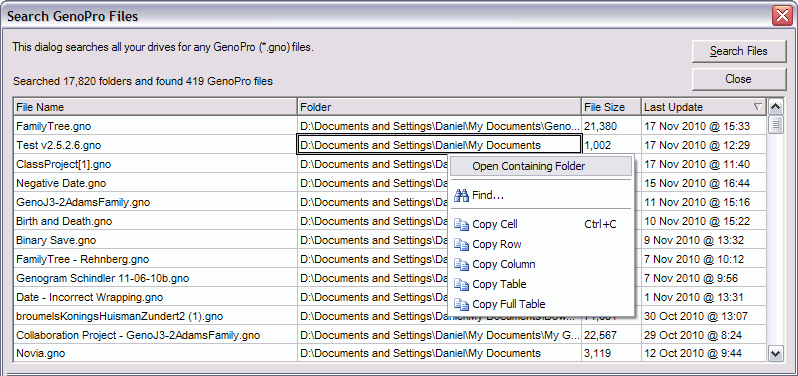
Task: Select Negative Date.gno file name
Action: [61, 183]
